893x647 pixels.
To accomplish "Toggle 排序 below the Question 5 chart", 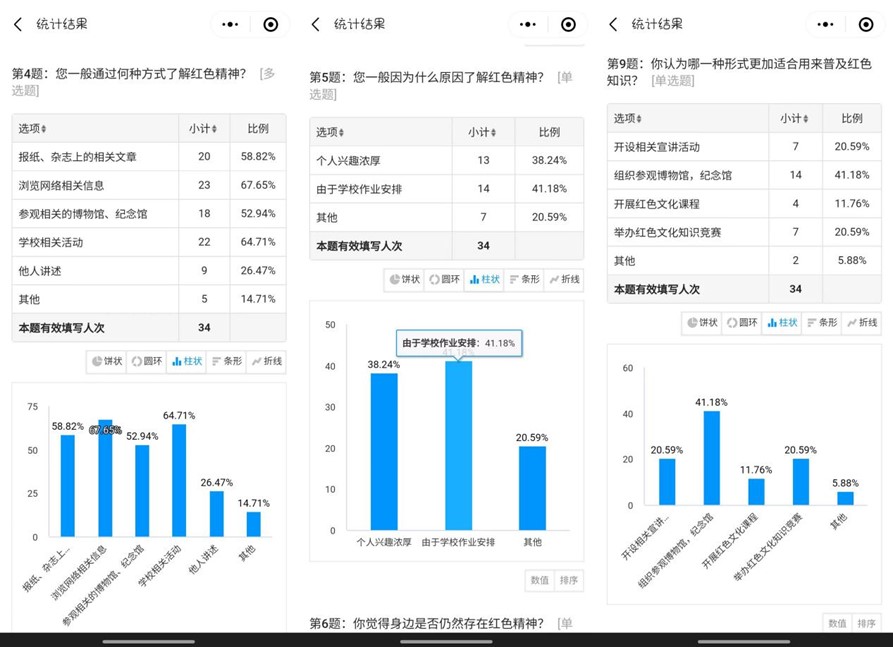I will [568, 580].
